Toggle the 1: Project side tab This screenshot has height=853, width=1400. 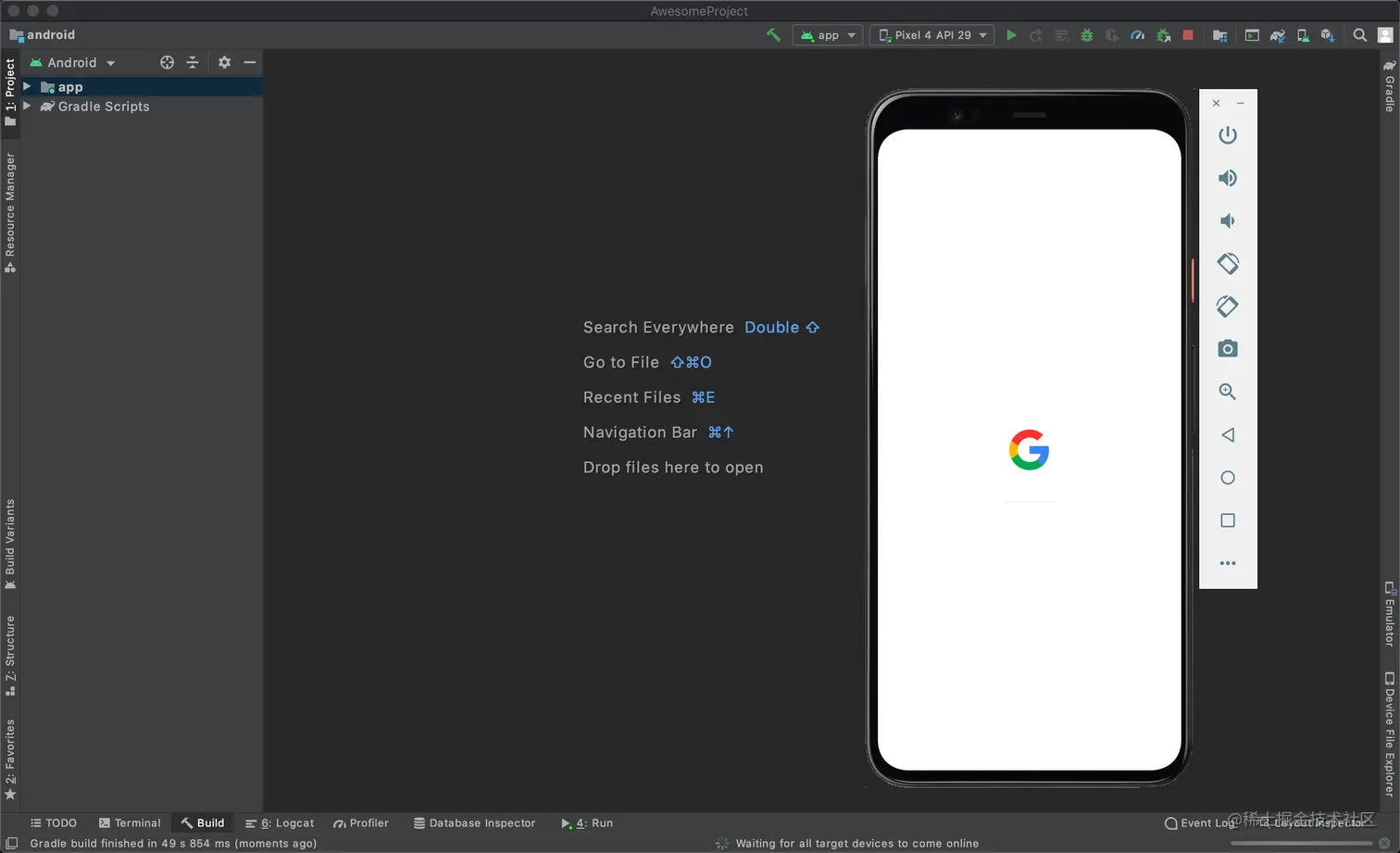point(10,93)
